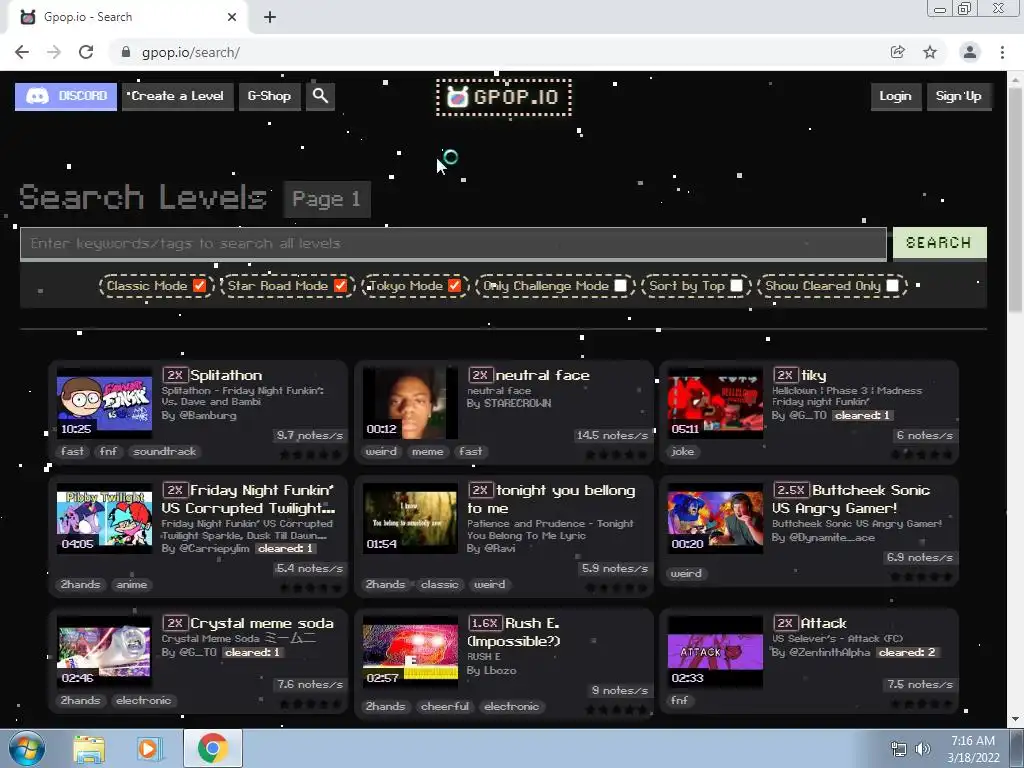Open Rush E level thumbnail

click(x=410, y=651)
